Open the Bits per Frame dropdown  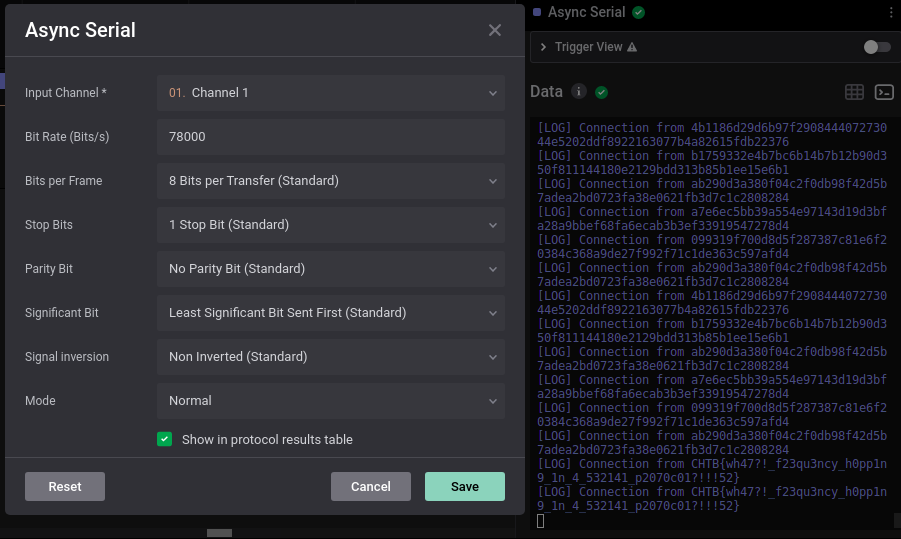[330, 180]
